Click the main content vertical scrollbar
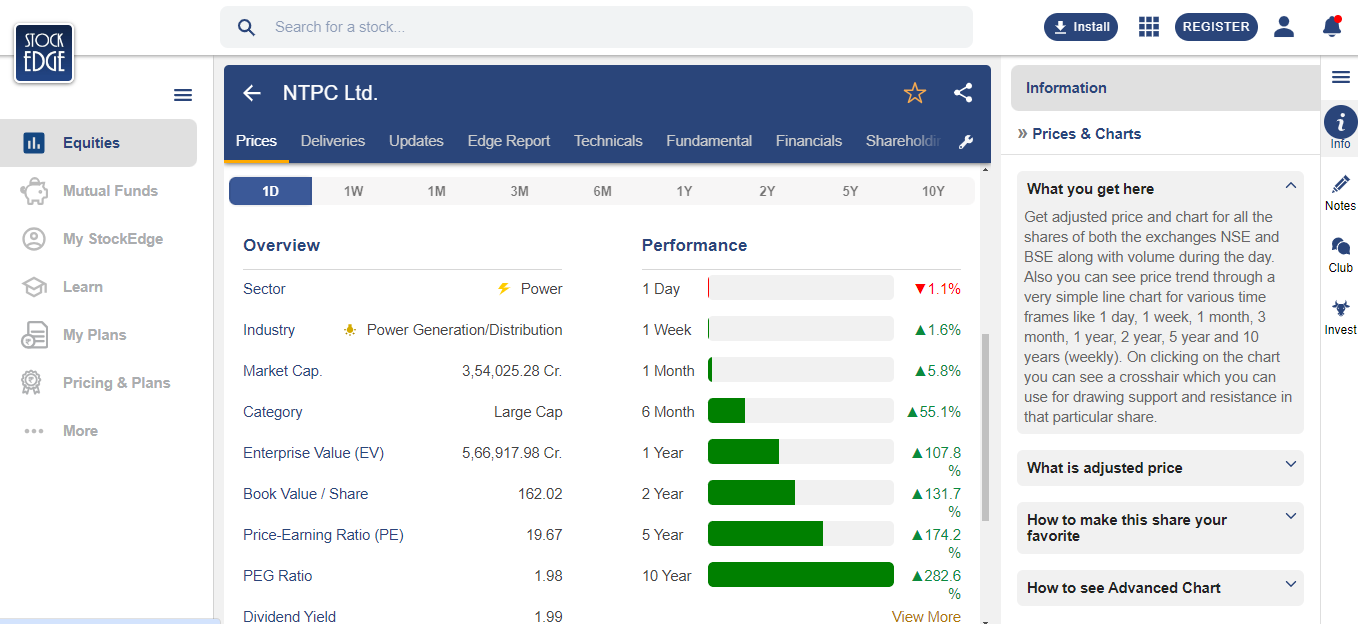This screenshot has height=624, width=1358. coord(985,427)
